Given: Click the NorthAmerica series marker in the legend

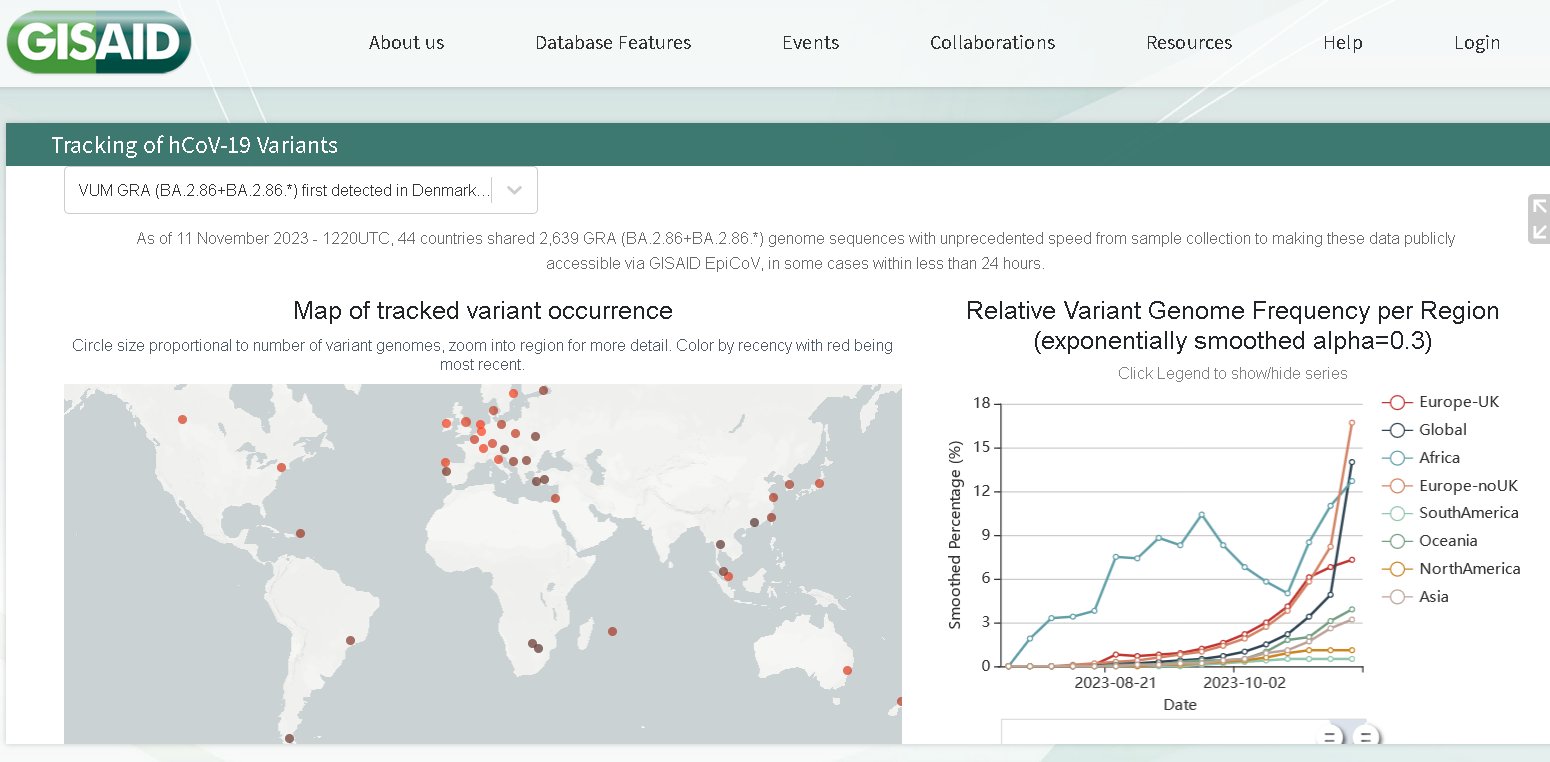Looking at the screenshot, I should click(x=1396, y=569).
